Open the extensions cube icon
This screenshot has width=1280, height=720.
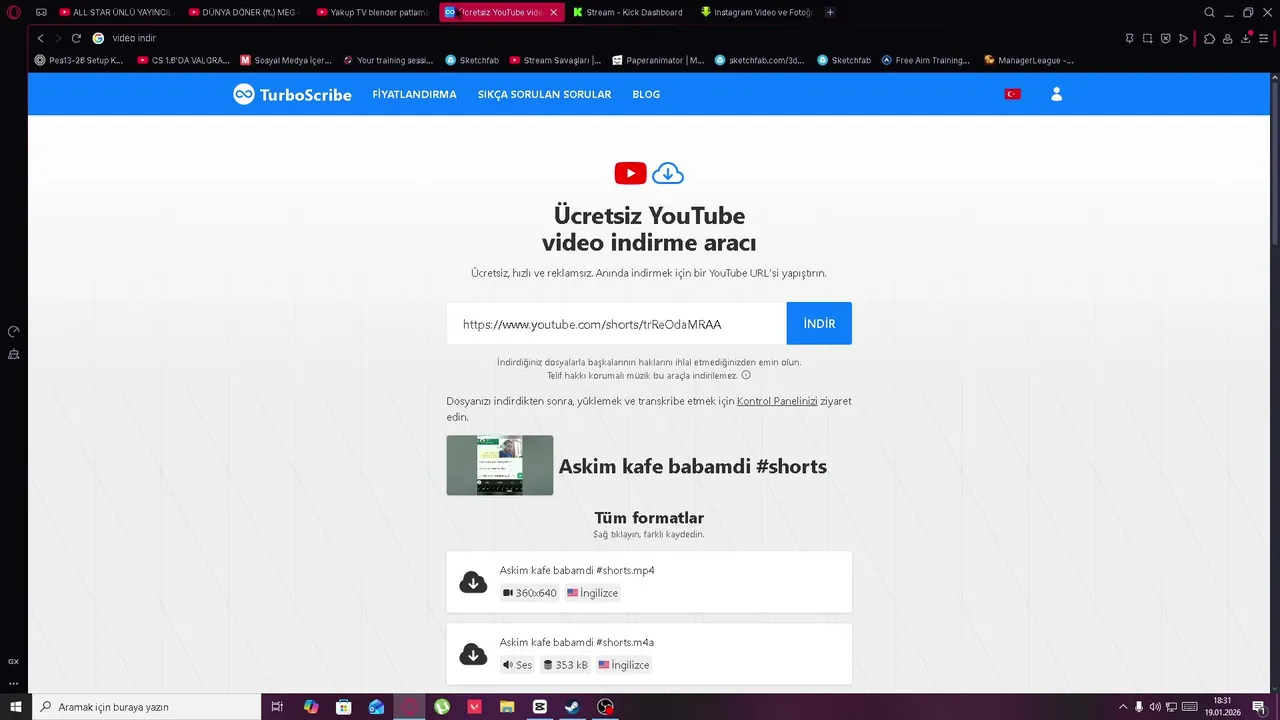pos(1209,38)
